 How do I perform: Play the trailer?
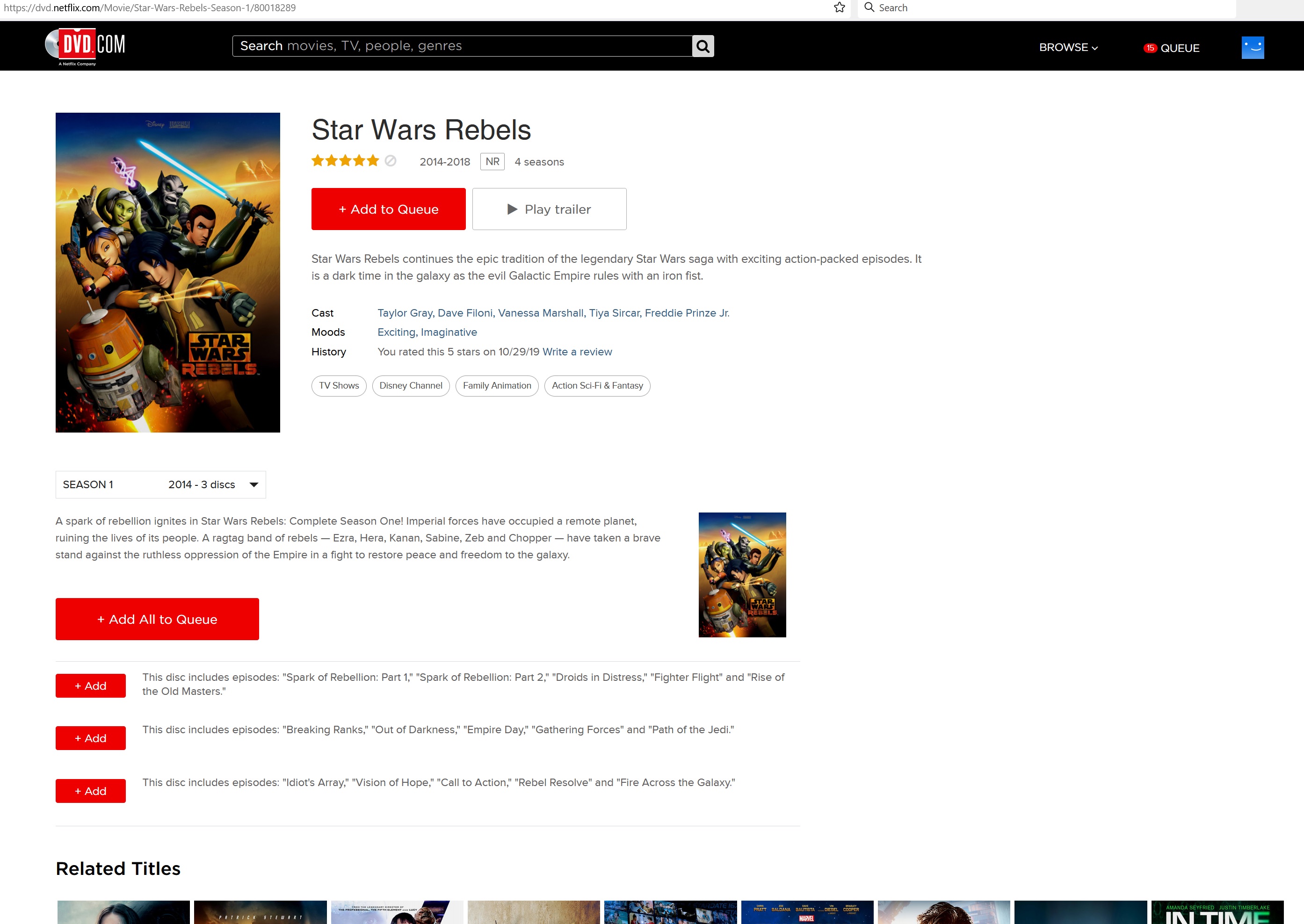[x=549, y=209]
